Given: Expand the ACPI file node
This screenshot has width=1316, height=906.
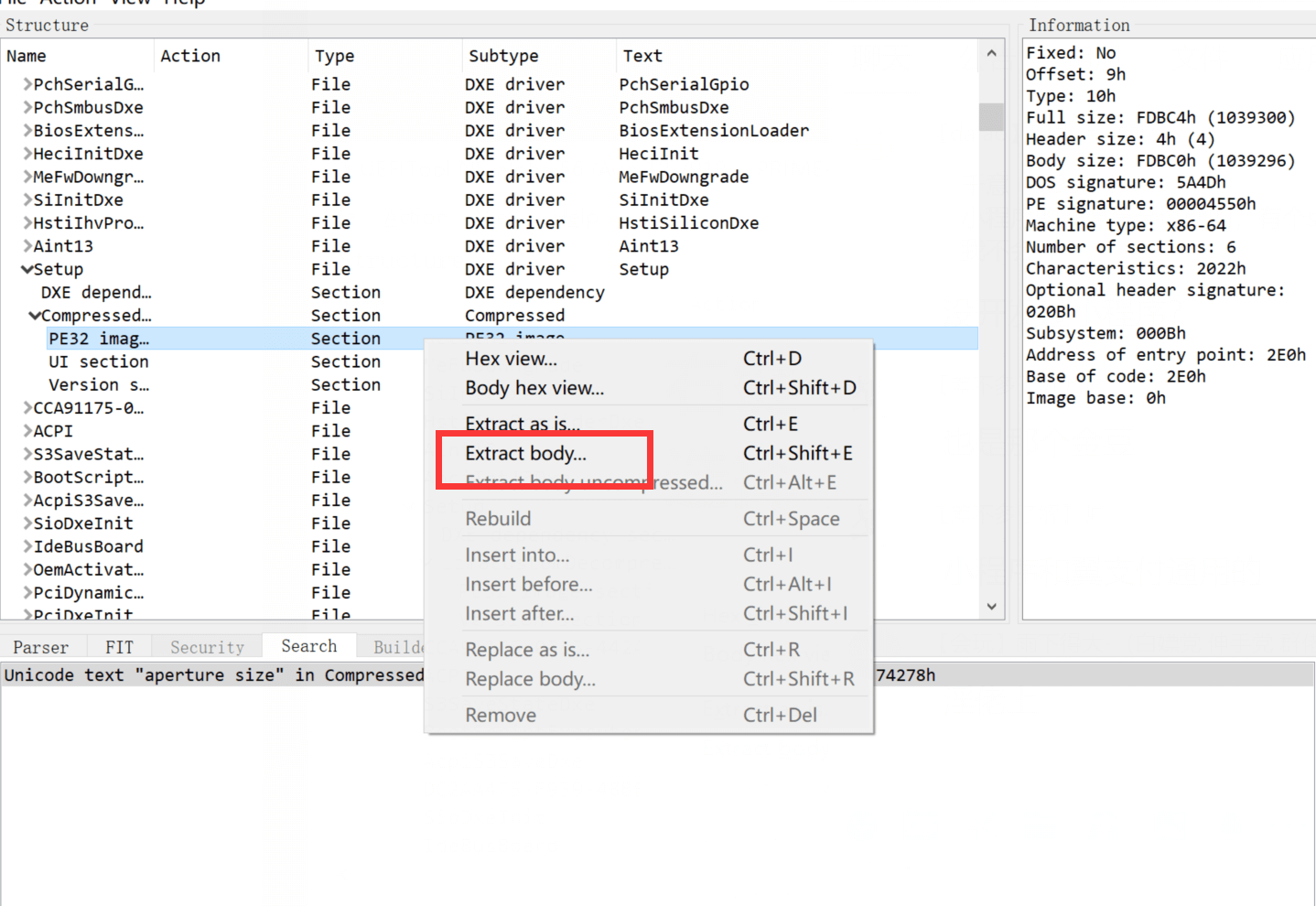Looking at the screenshot, I should (x=27, y=431).
